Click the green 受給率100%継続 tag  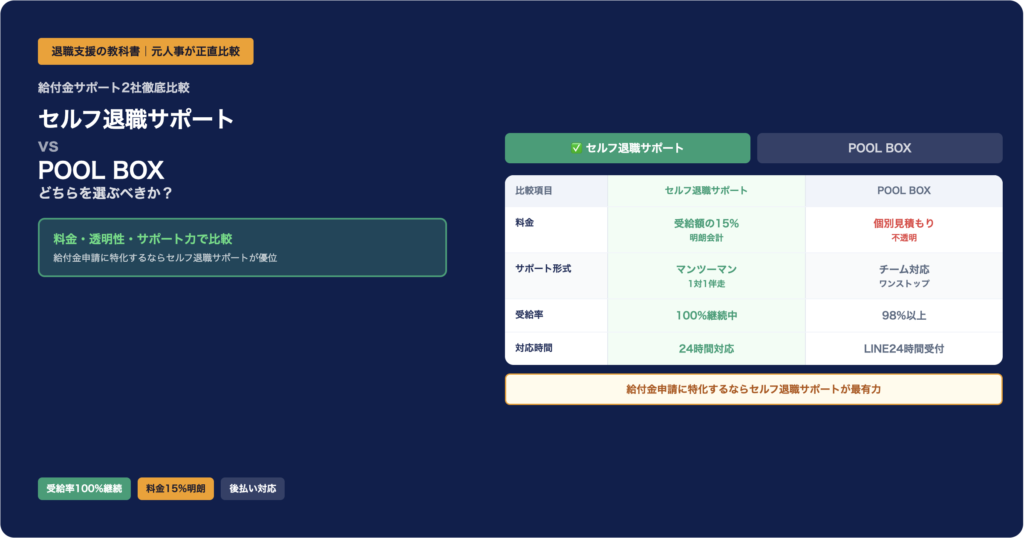tap(84, 489)
